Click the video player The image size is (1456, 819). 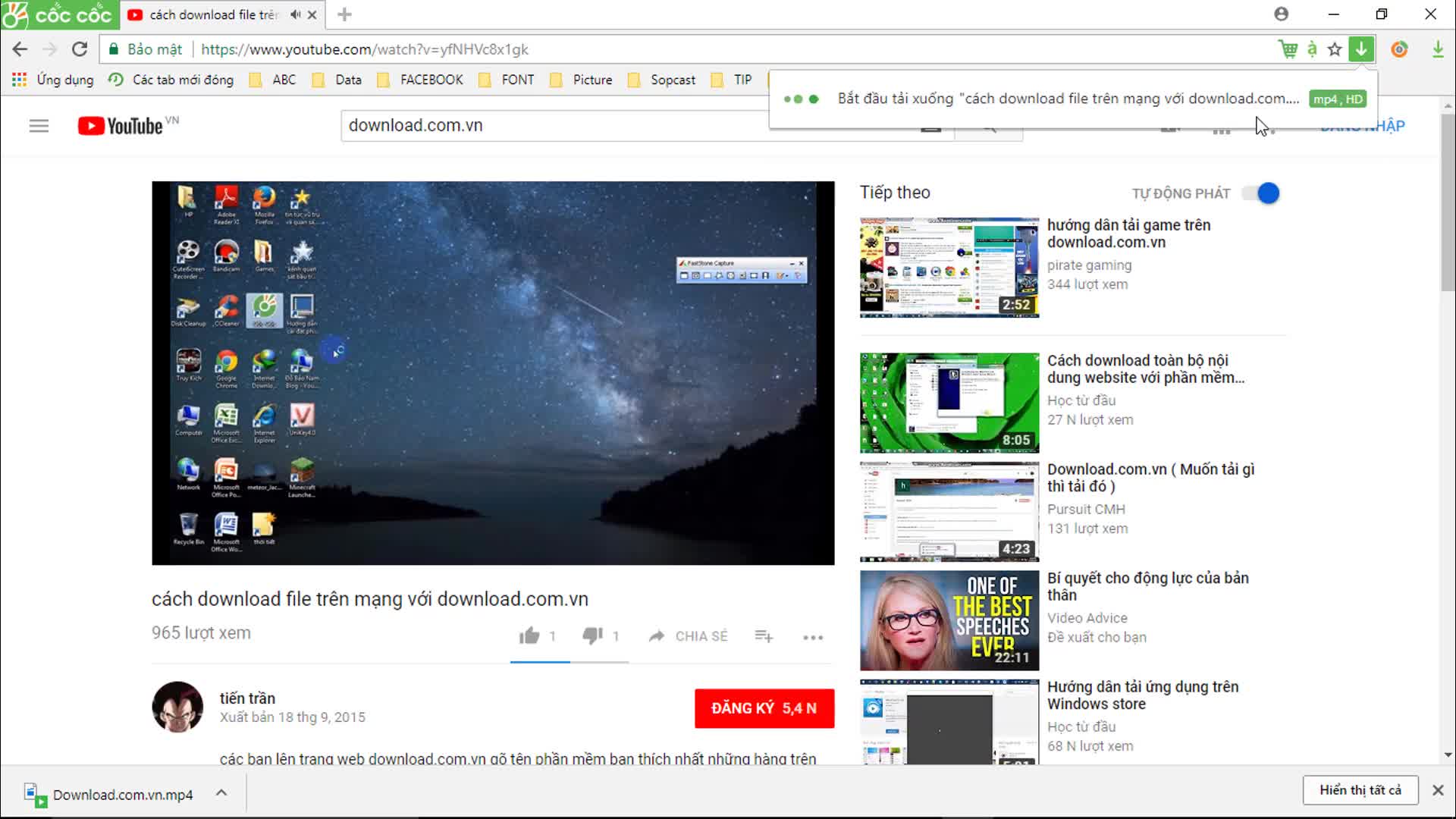[493, 373]
